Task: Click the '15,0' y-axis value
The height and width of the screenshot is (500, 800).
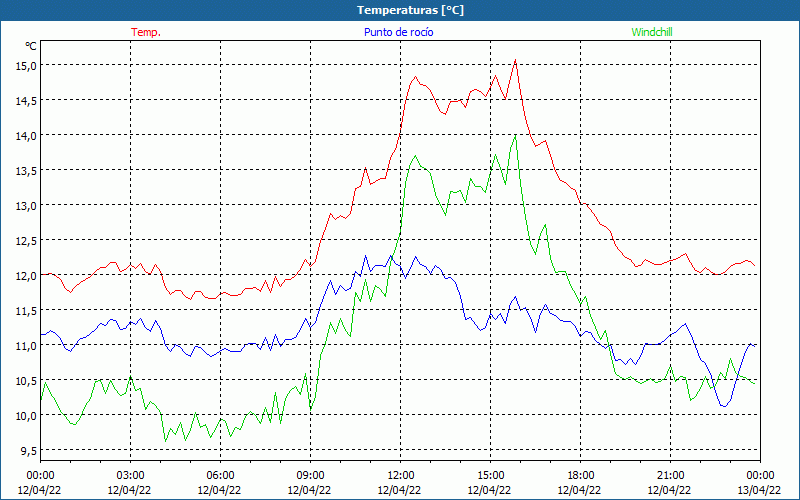Action: click(x=26, y=66)
